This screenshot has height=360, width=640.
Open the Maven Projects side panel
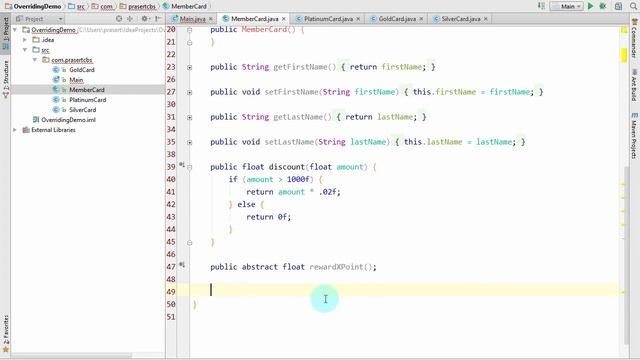(634, 136)
